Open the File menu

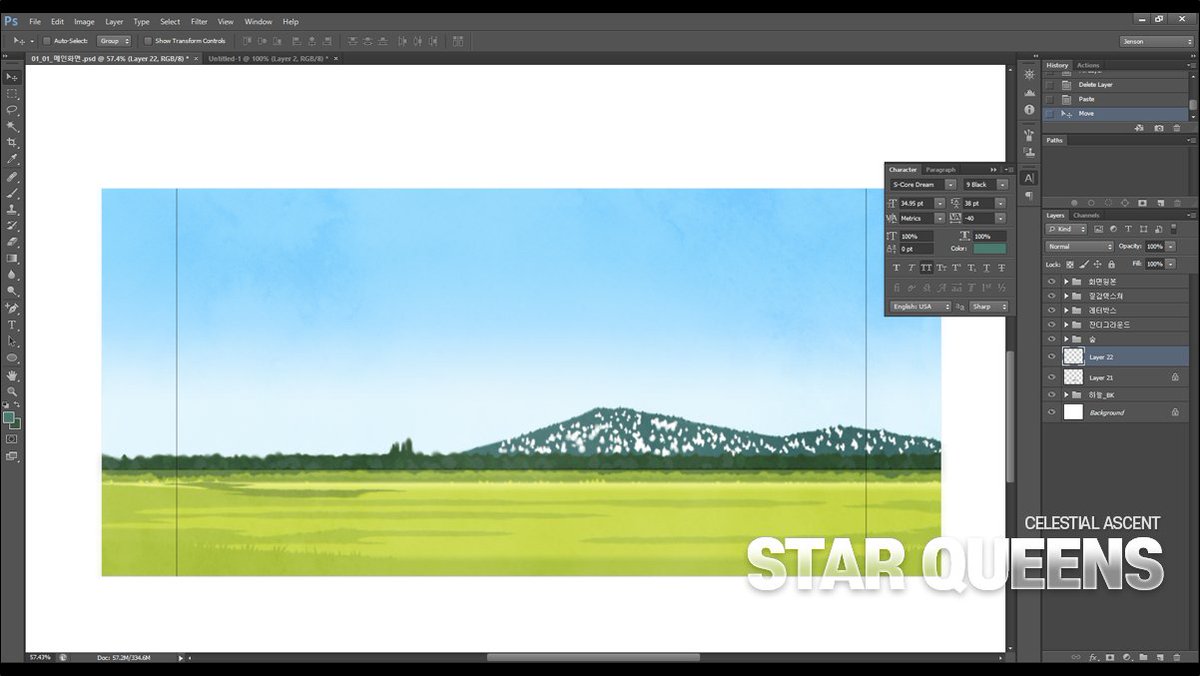[x=35, y=21]
